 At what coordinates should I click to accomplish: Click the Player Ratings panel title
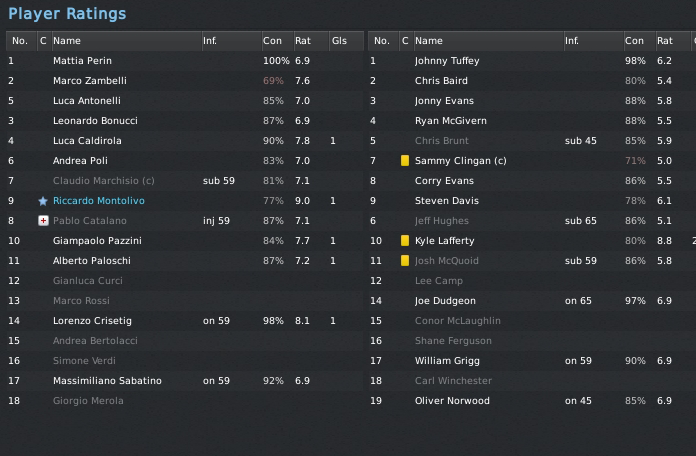coord(67,14)
